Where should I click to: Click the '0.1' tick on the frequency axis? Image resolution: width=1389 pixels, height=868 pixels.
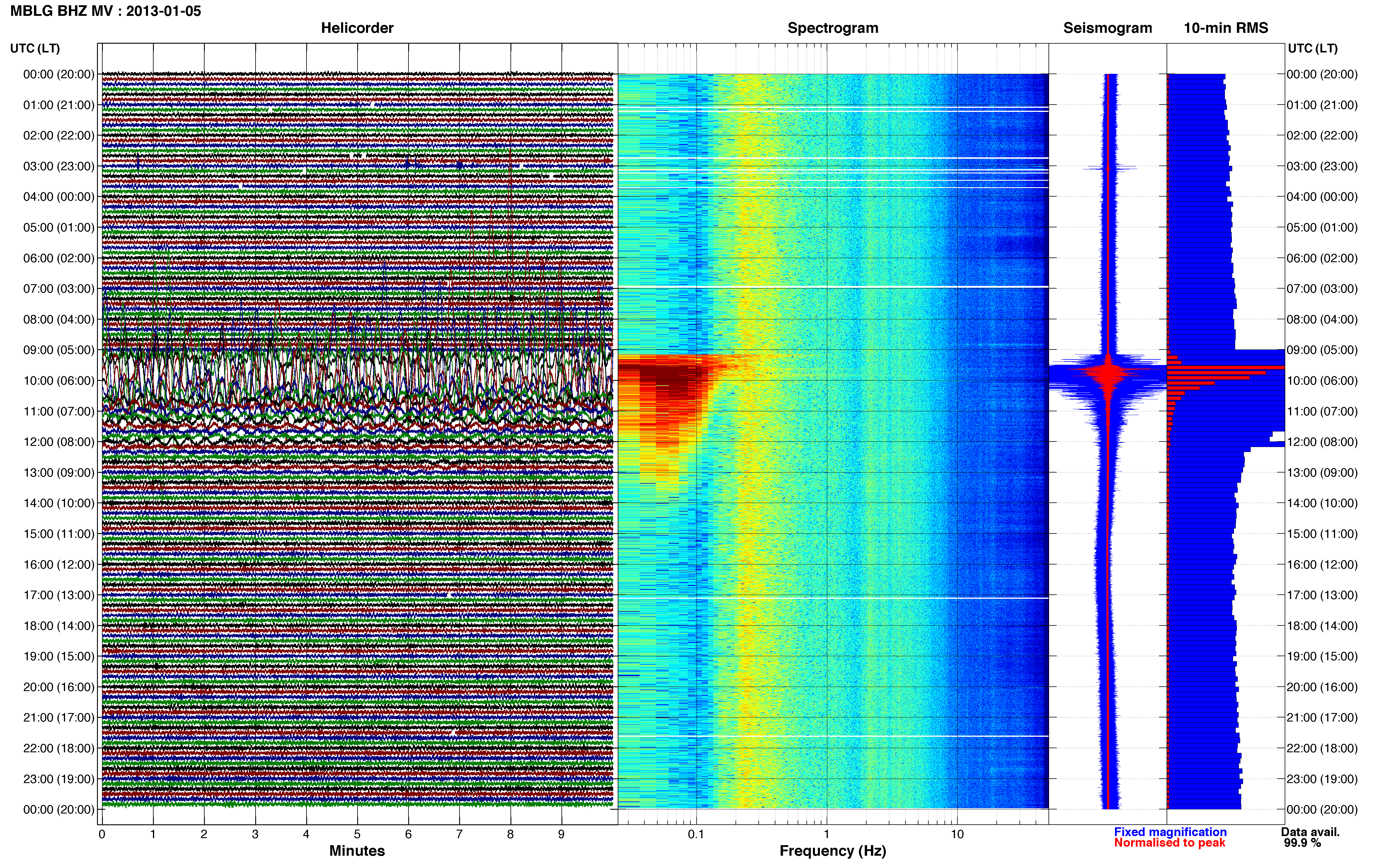(x=696, y=834)
